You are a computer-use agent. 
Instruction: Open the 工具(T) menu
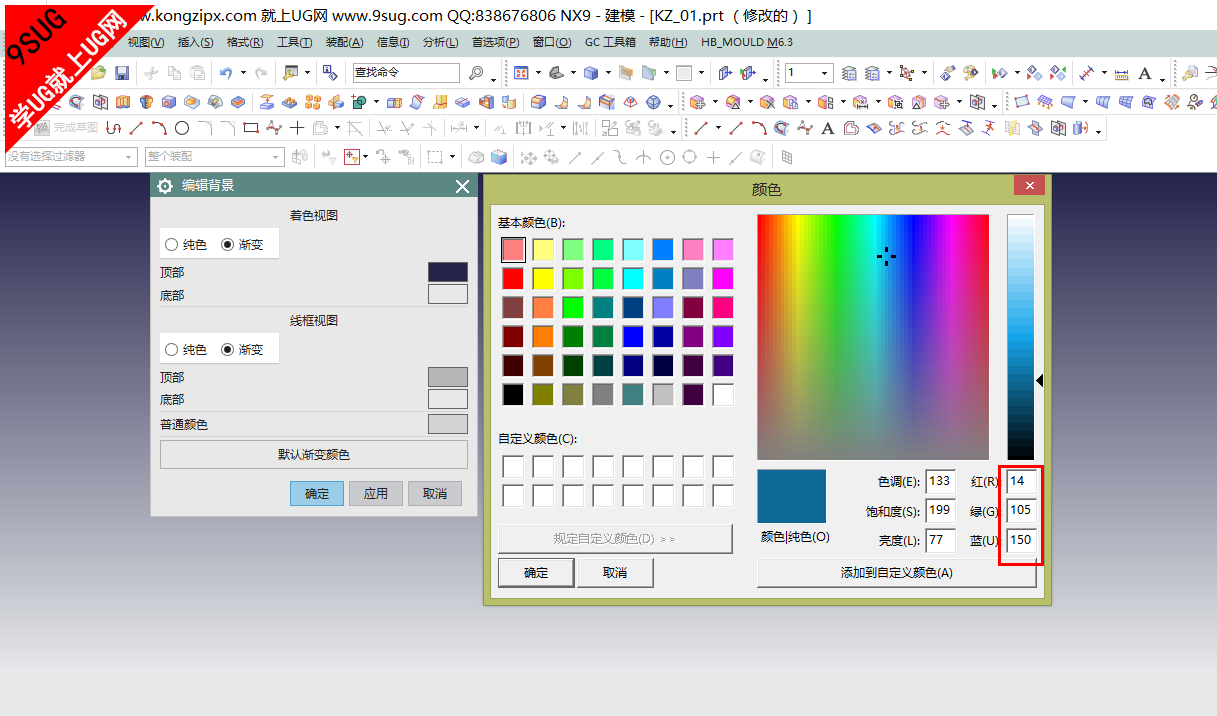[x=294, y=42]
